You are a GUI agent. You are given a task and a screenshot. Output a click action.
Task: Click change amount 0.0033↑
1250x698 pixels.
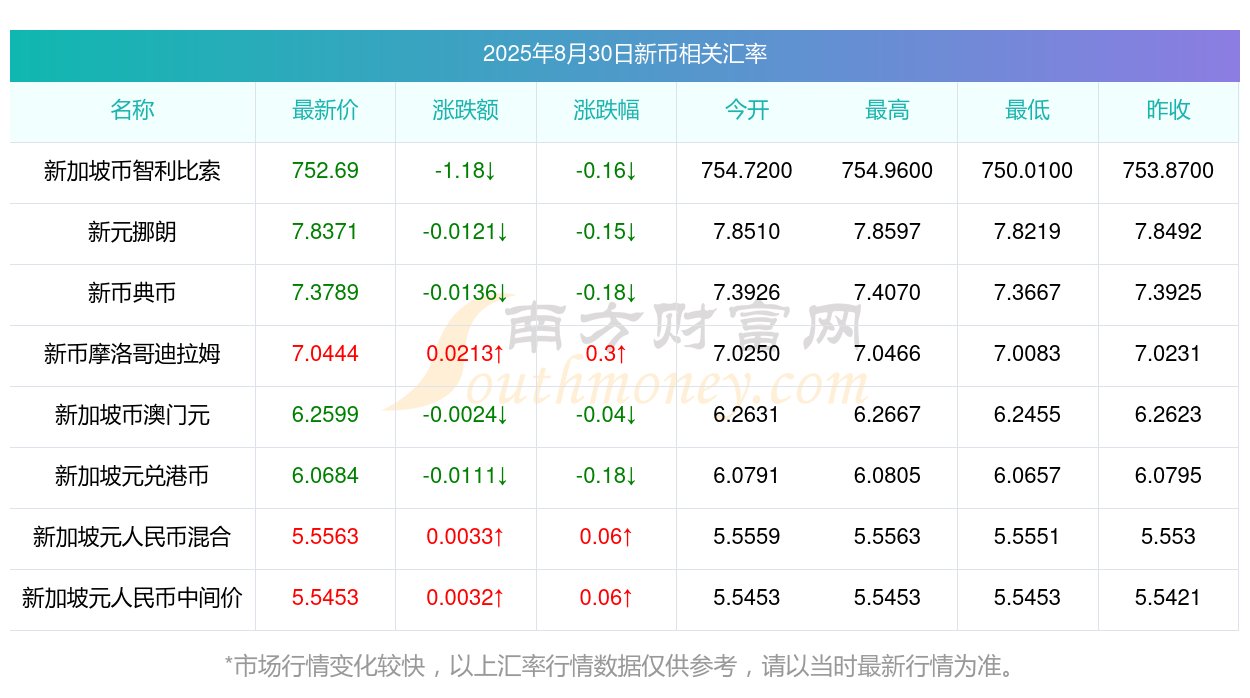[x=466, y=537]
